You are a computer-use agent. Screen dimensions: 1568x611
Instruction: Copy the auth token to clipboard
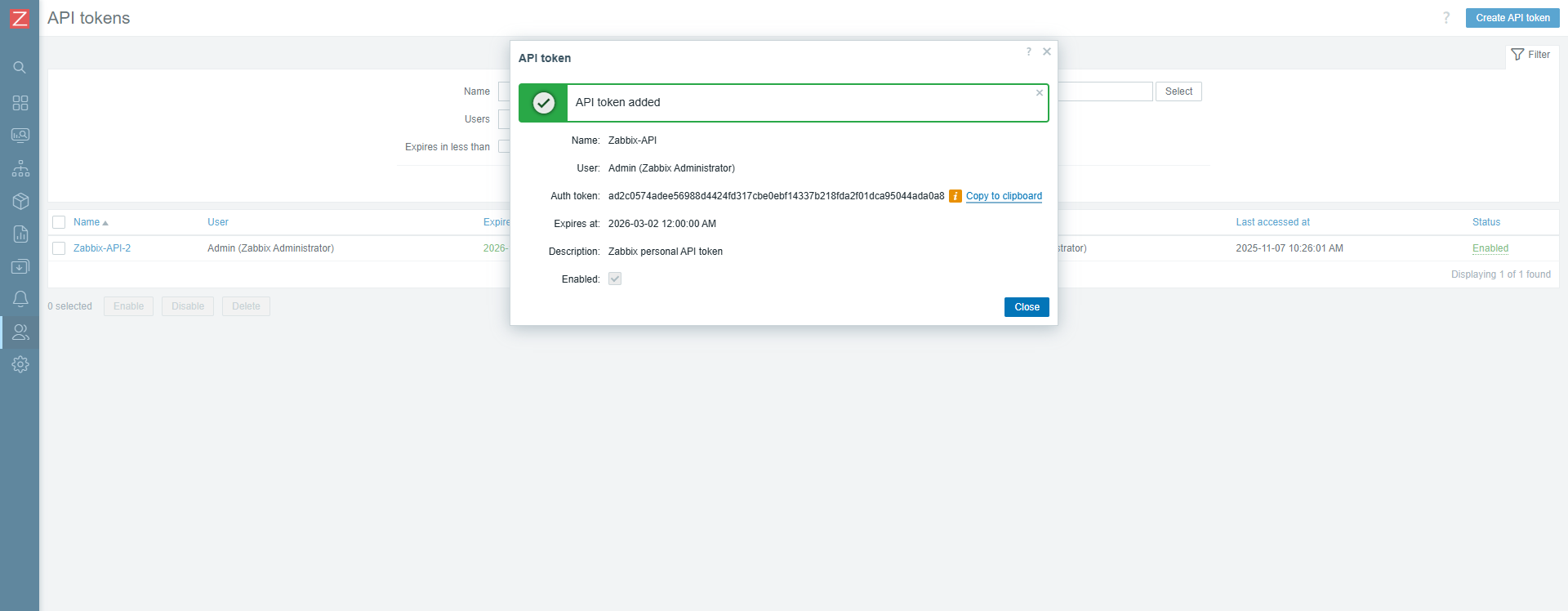1004,196
